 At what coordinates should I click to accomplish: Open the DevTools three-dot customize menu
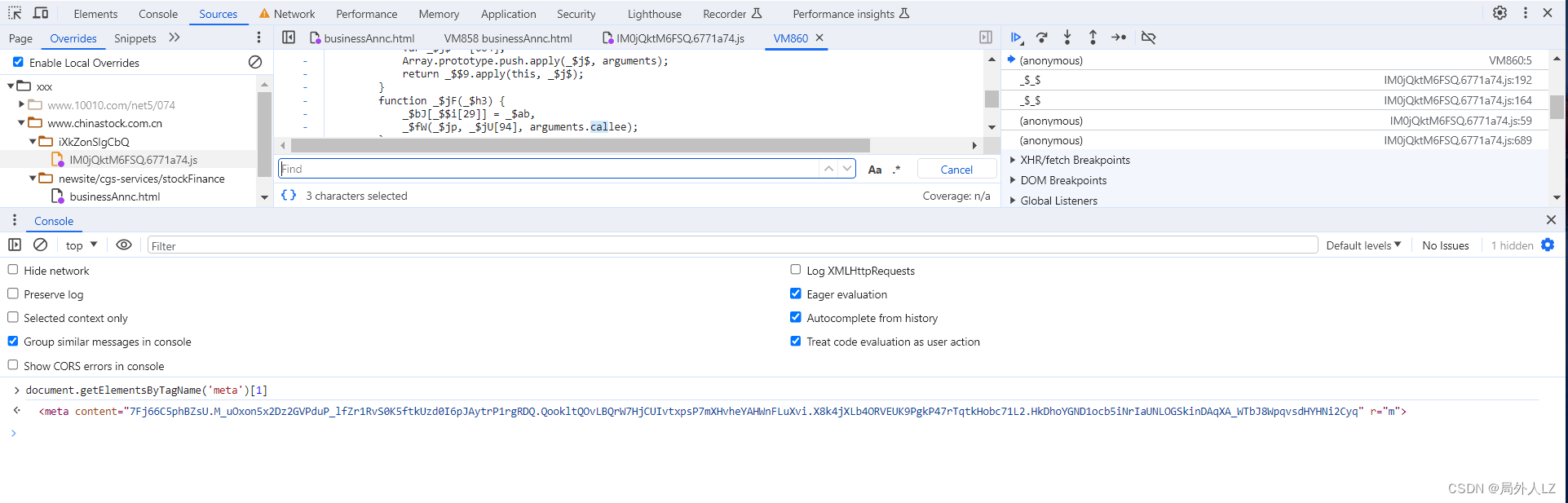(x=1525, y=13)
